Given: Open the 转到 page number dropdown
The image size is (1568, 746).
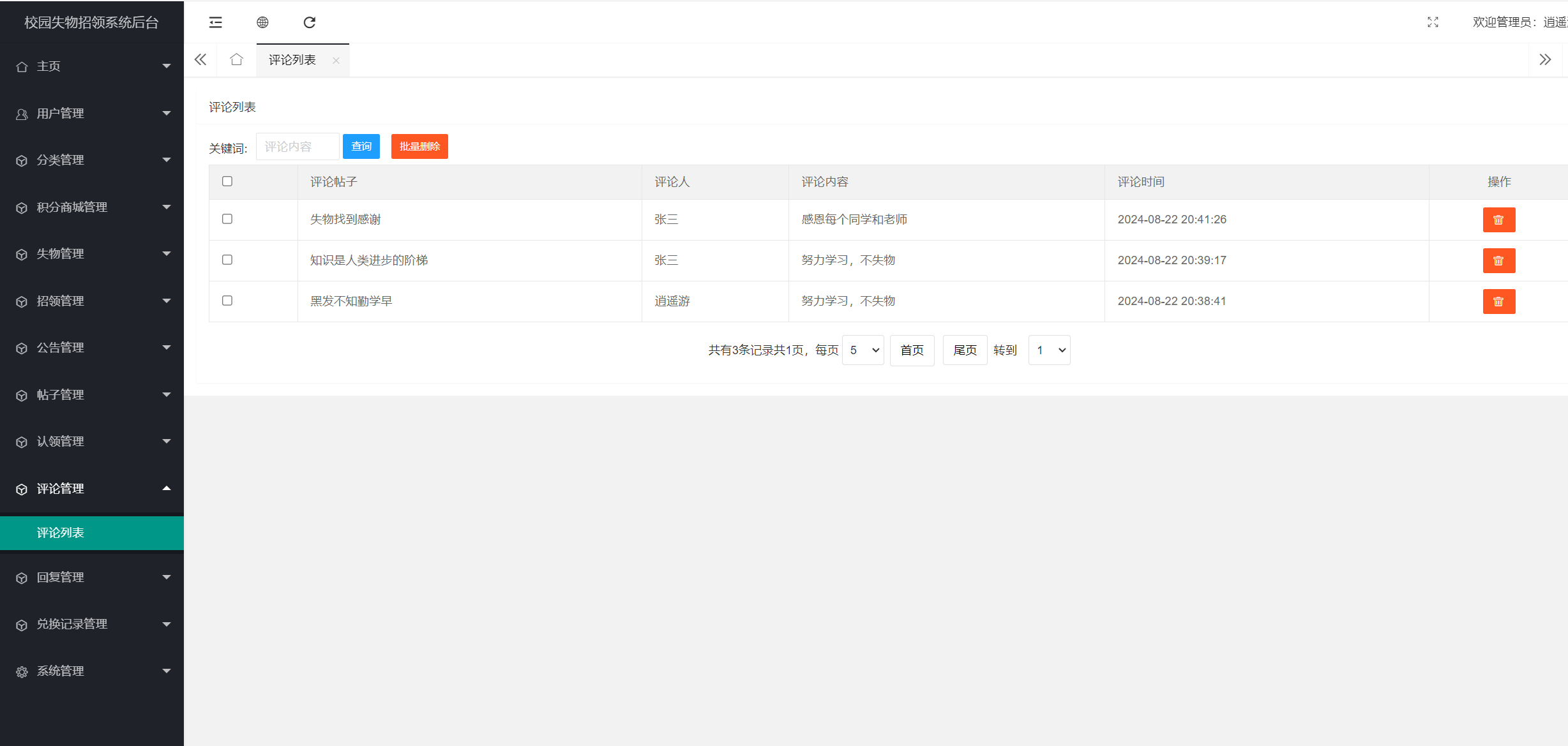Looking at the screenshot, I should click(1049, 350).
